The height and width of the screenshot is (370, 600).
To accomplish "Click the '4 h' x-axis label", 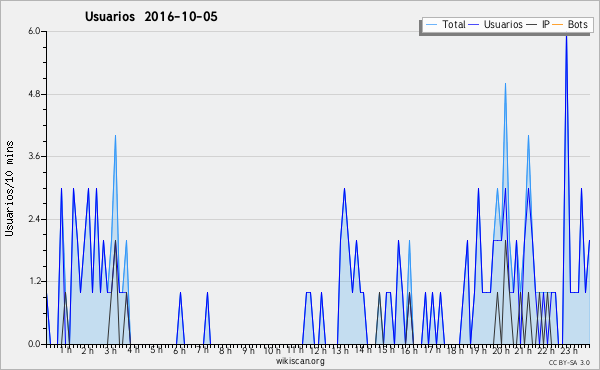I will [133, 350].
